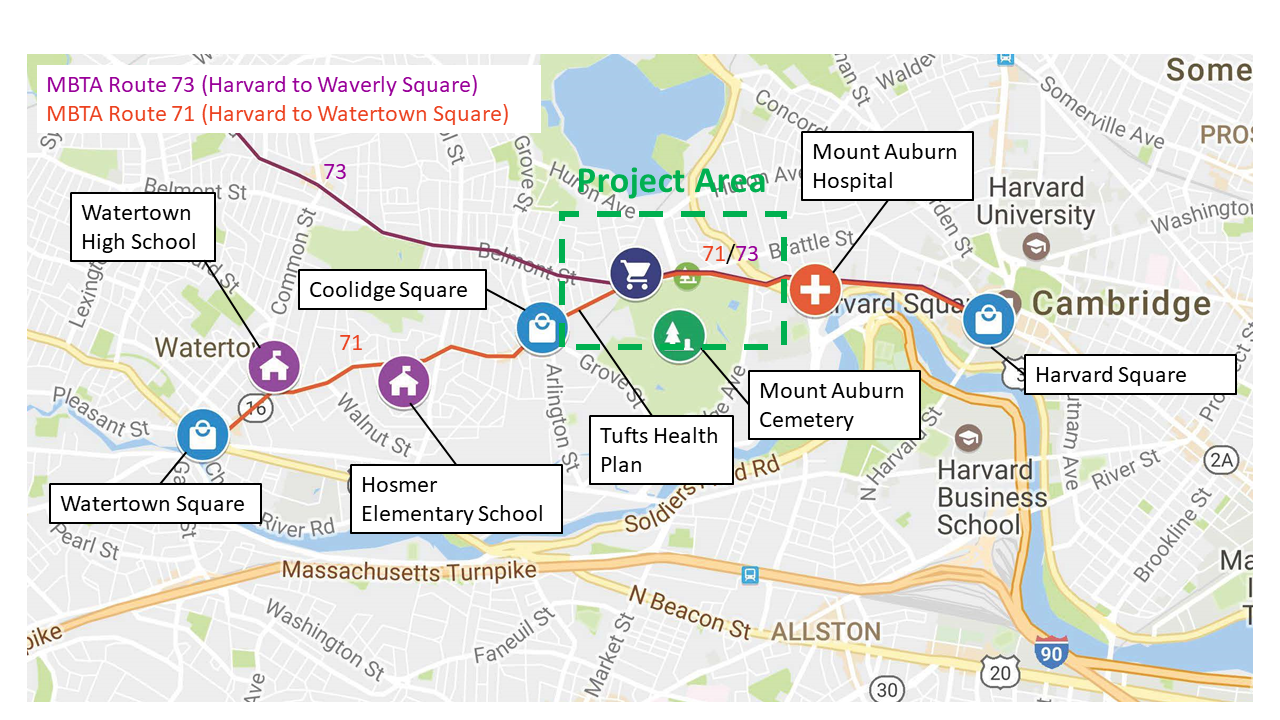Click the Mount Auburn Cemetery tree marker

click(679, 335)
